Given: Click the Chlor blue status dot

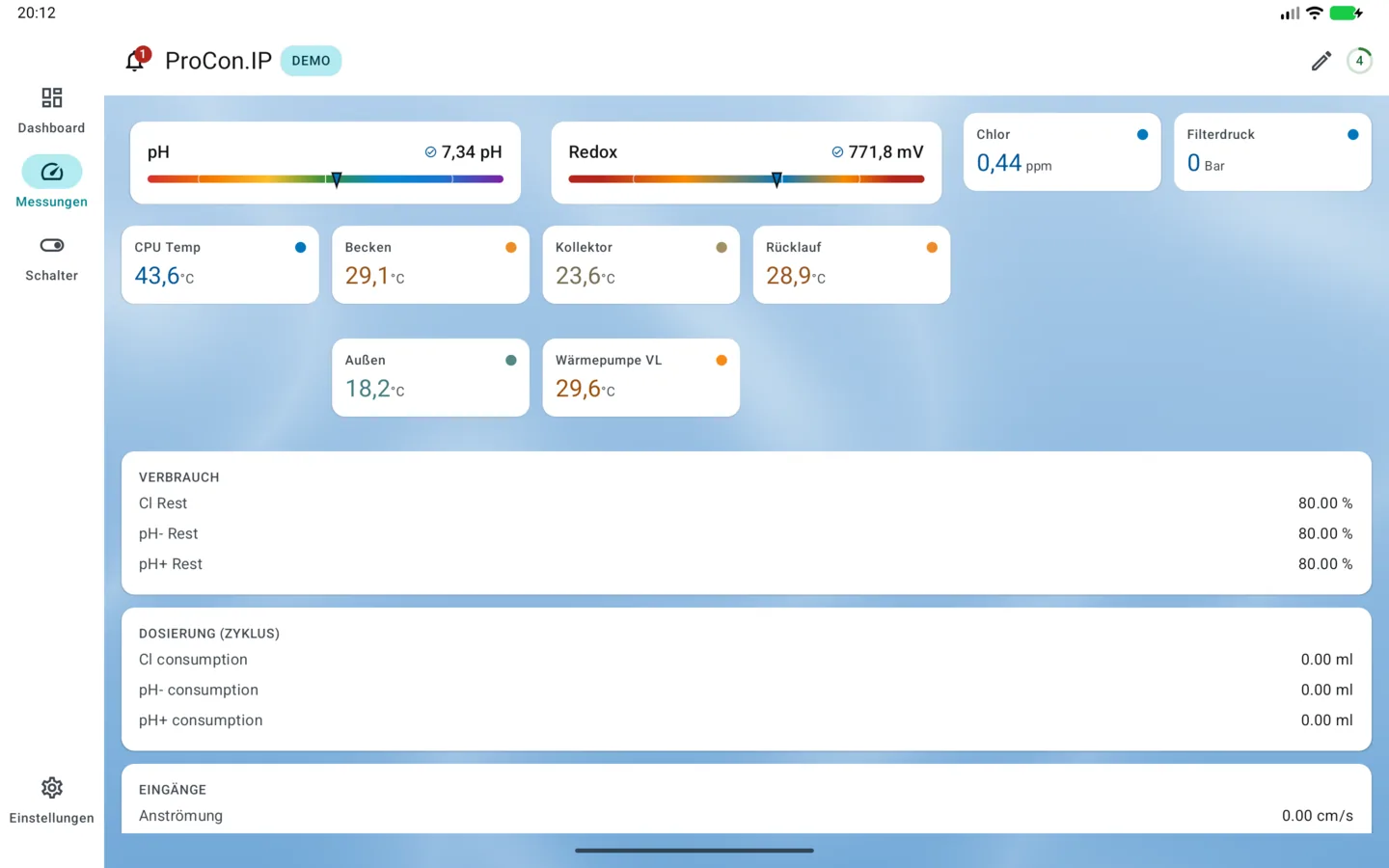Looking at the screenshot, I should 1142,135.
